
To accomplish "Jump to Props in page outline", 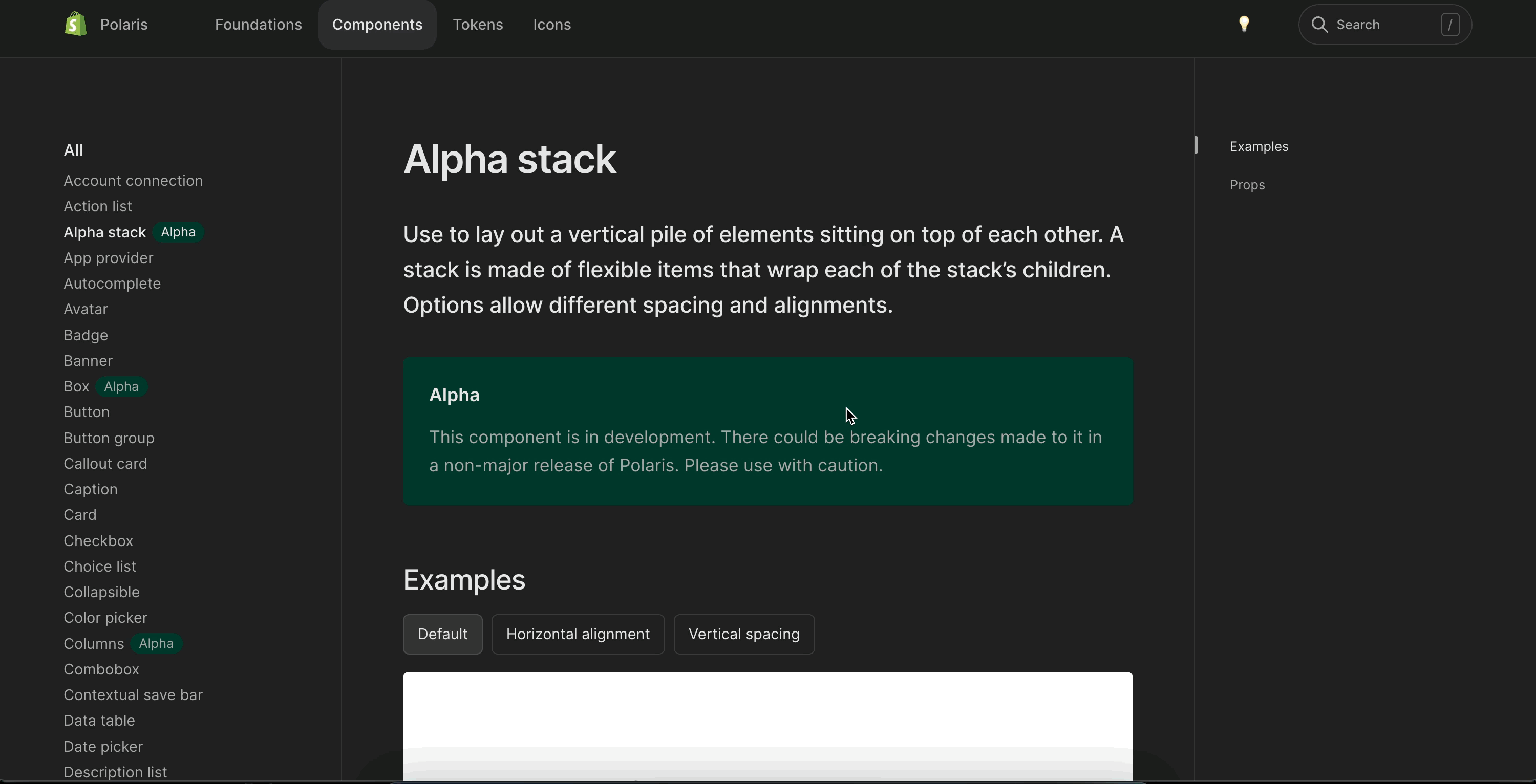I will point(1247,185).
